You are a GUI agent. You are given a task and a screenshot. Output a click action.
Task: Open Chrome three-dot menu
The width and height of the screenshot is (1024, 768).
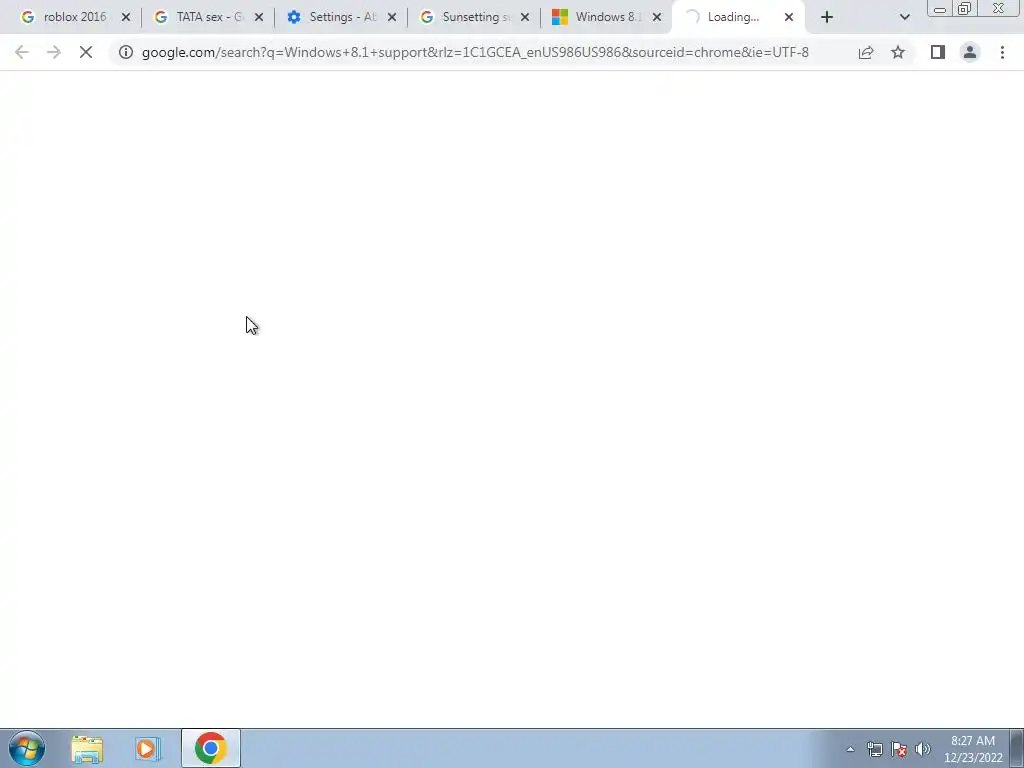pyautogui.click(x=1002, y=52)
